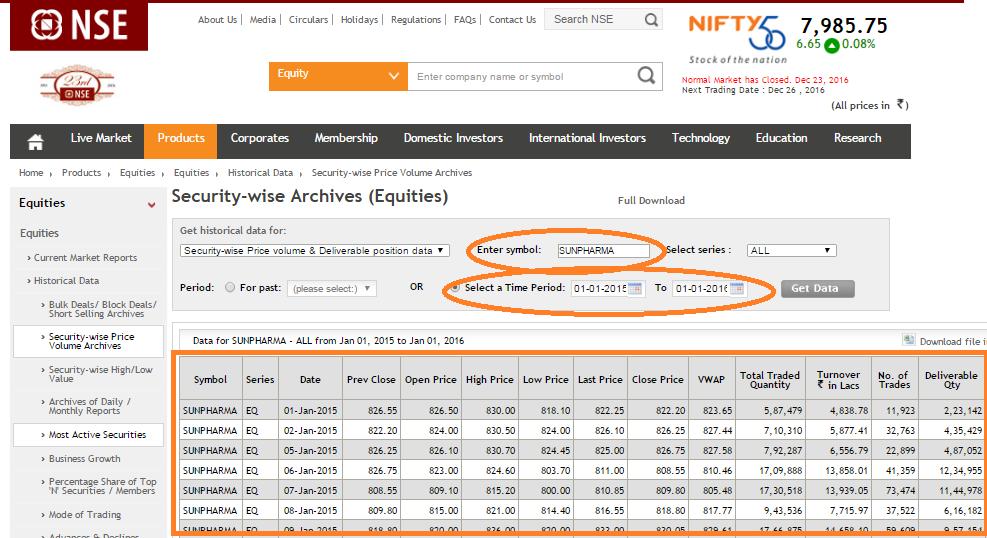Click Products in the breadcrumb
Screen dimensions: 987x538
81,172
